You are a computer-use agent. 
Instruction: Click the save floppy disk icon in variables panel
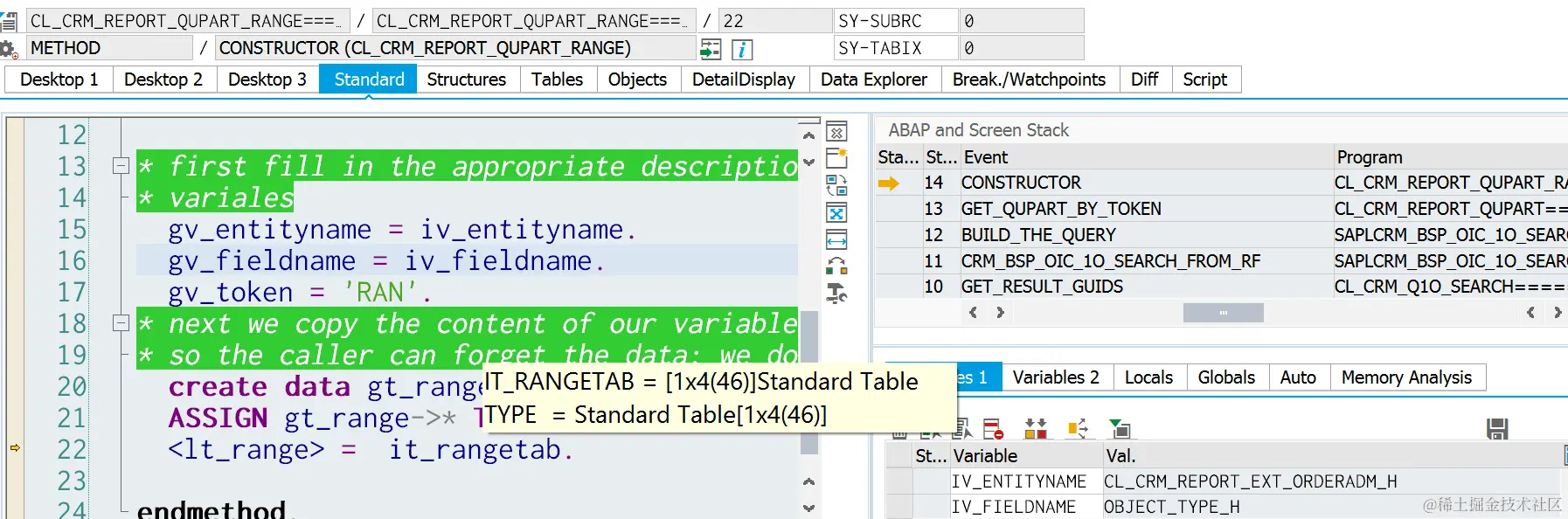(1497, 429)
